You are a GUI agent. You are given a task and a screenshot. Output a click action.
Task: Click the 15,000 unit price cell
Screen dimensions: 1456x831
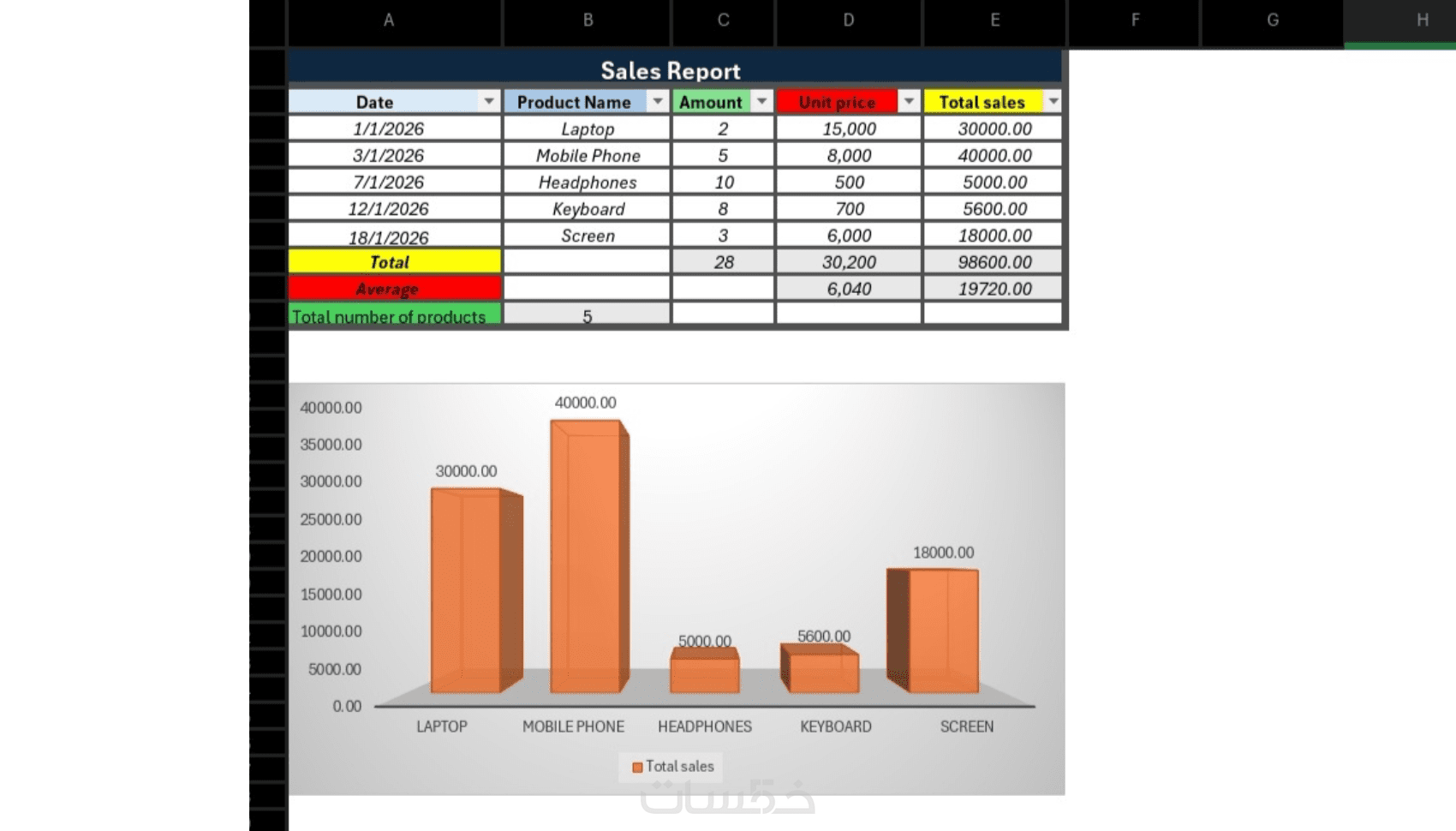849,129
